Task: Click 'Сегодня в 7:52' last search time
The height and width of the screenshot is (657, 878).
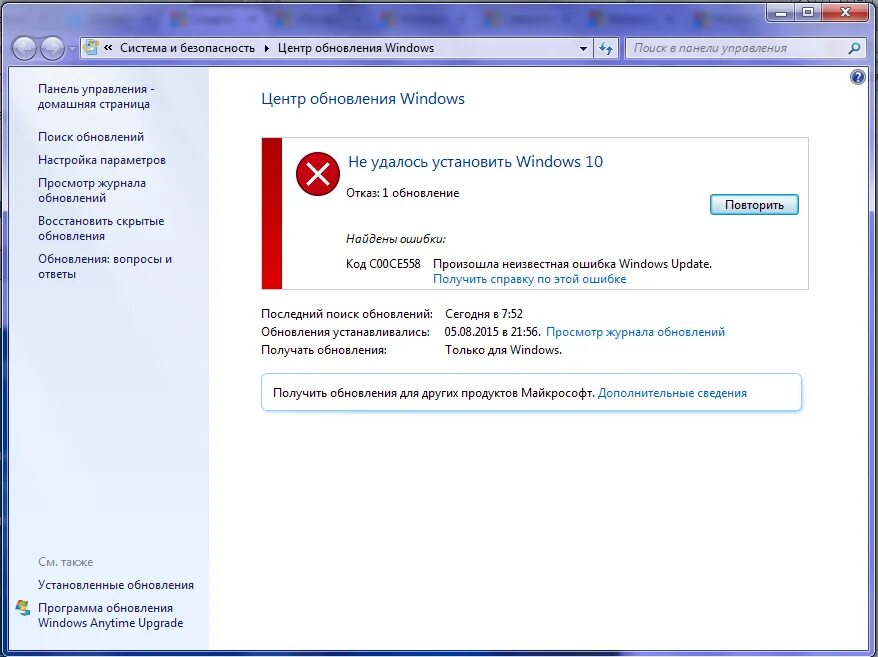Action: point(484,314)
